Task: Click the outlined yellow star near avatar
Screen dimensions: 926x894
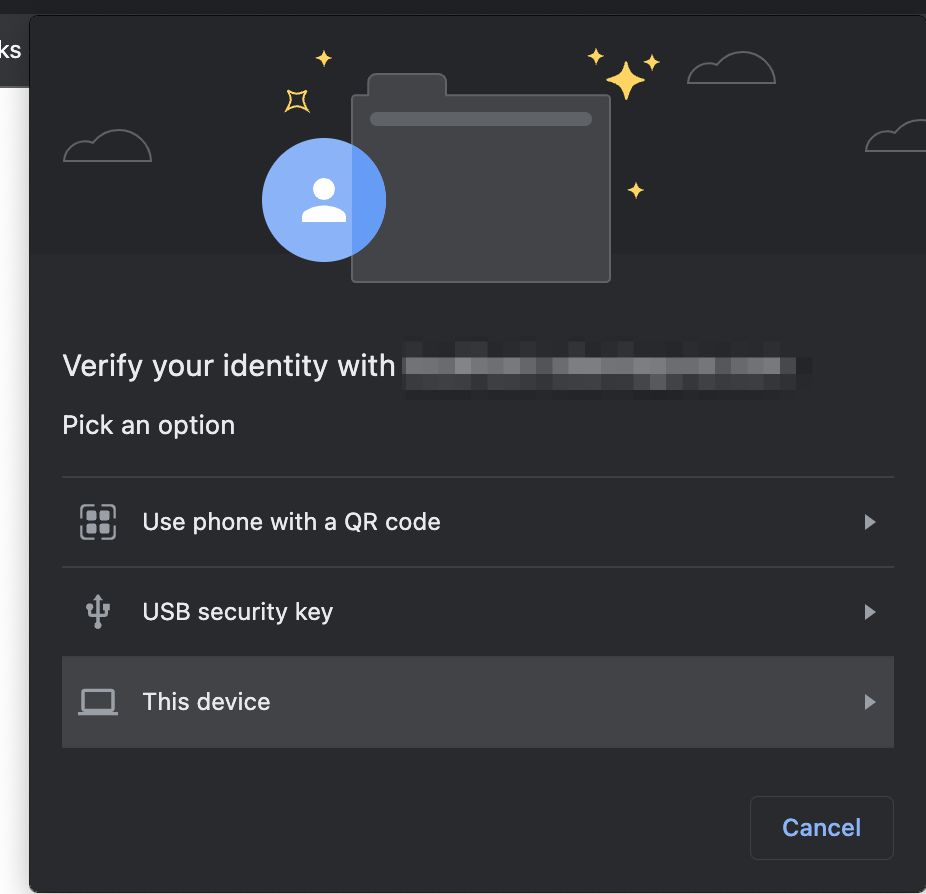Action: point(297,100)
